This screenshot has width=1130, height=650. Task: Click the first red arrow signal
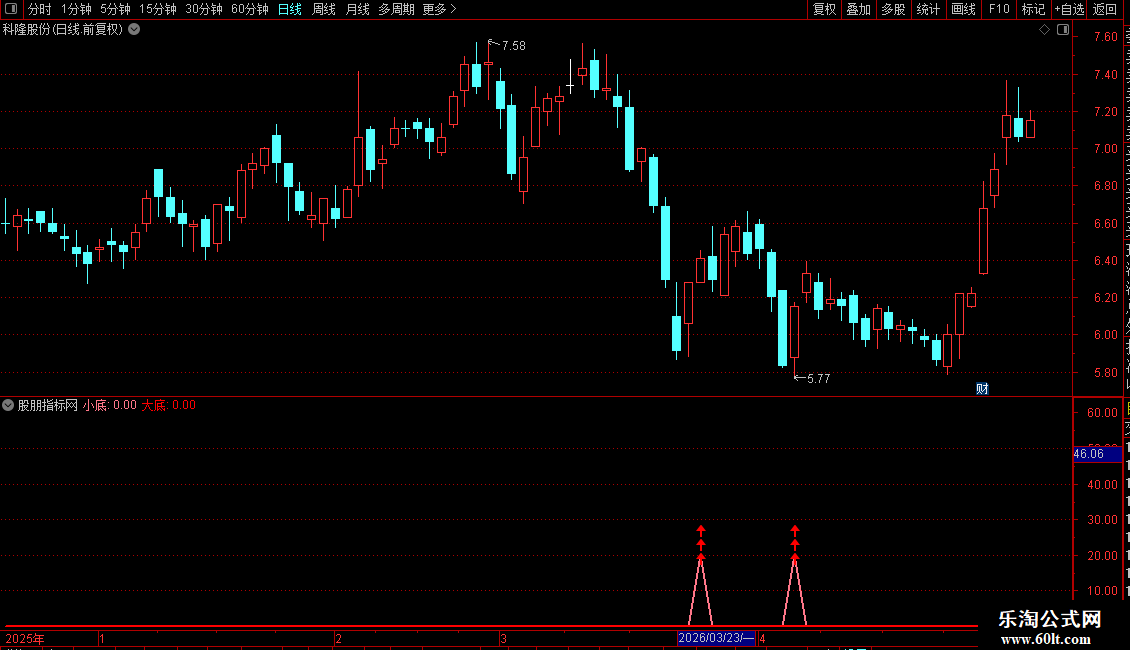700,543
